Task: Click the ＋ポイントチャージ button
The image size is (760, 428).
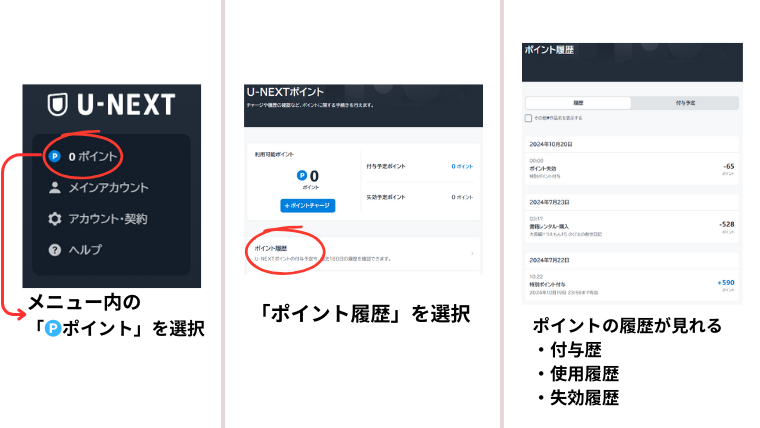Action: [x=308, y=206]
